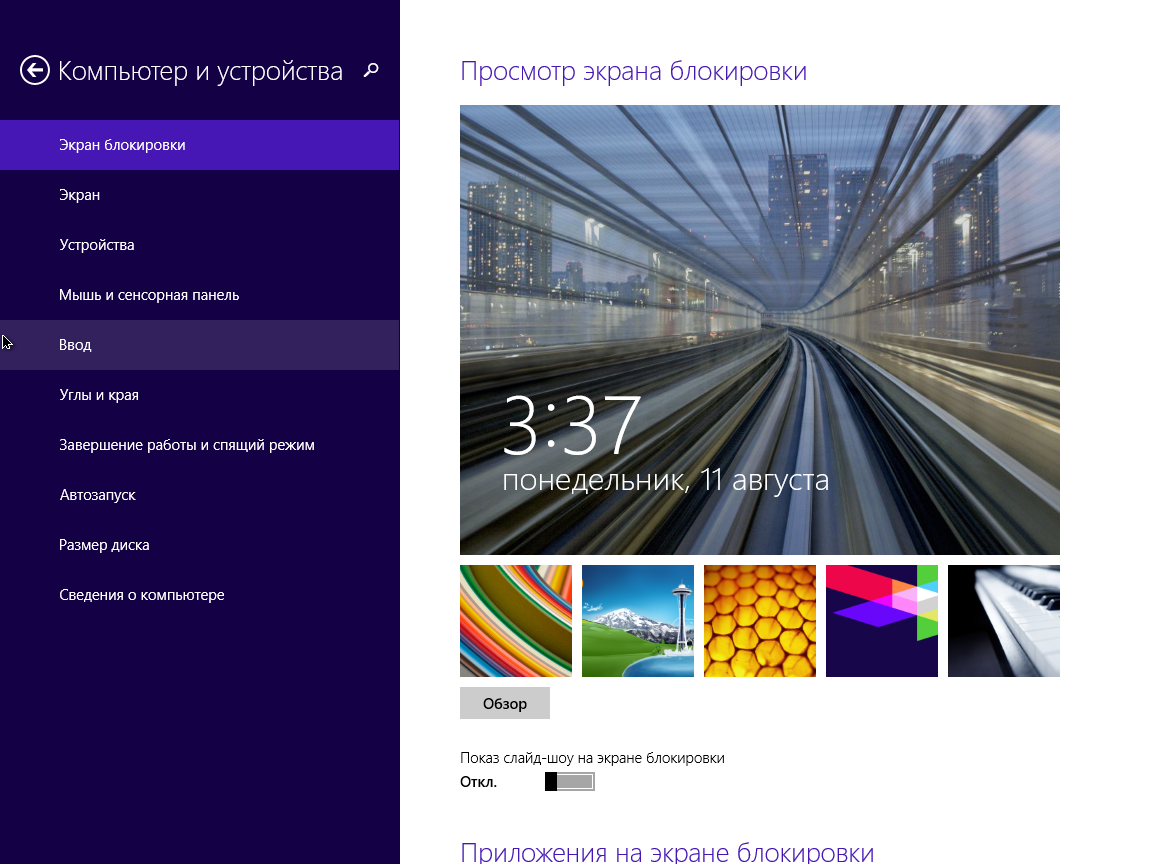Open search with the magnifier icon
The width and height of the screenshot is (1152, 864).
tap(371, 70)
